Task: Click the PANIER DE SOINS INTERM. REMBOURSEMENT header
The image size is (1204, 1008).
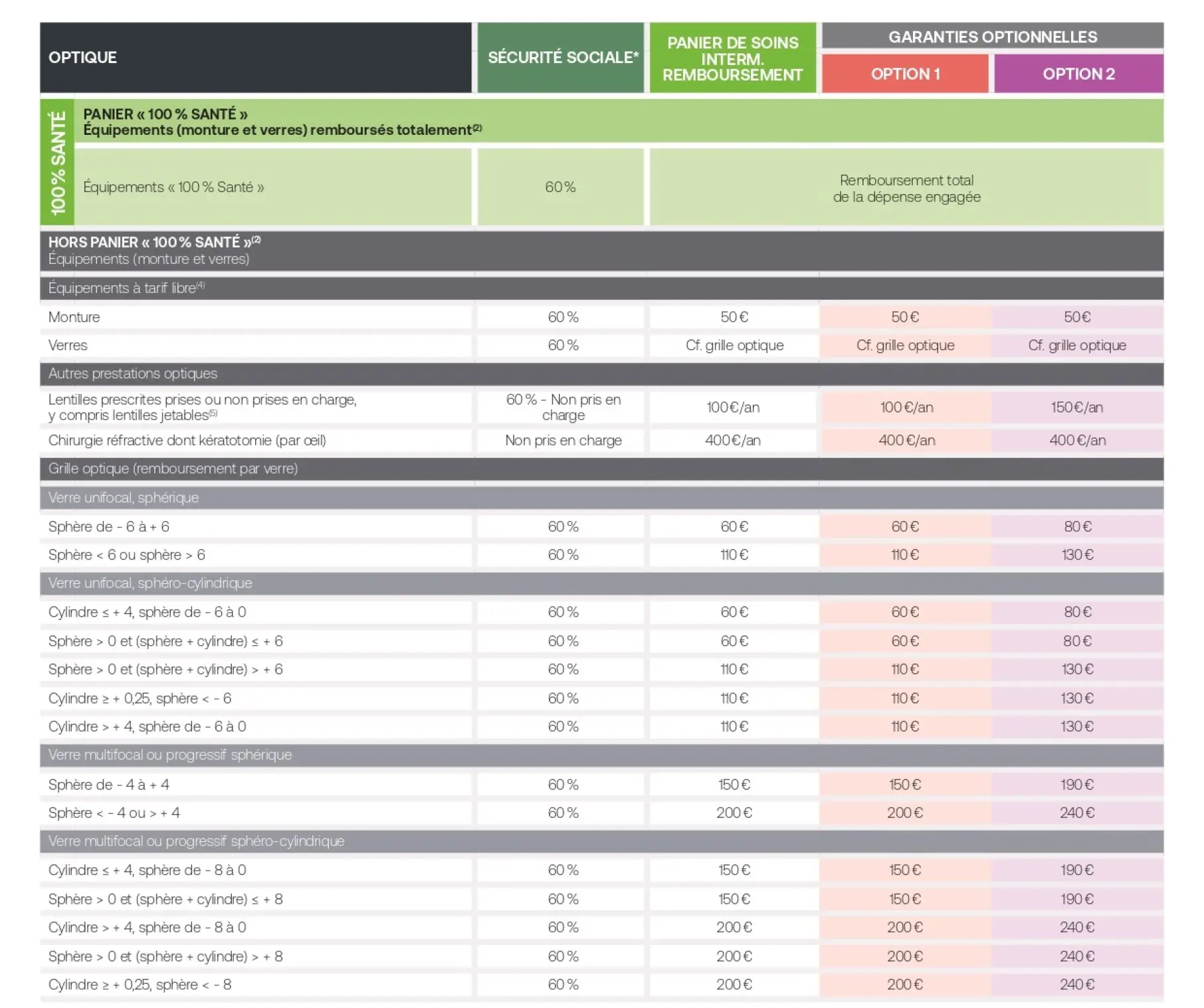Action: click(x=732, y=58)
